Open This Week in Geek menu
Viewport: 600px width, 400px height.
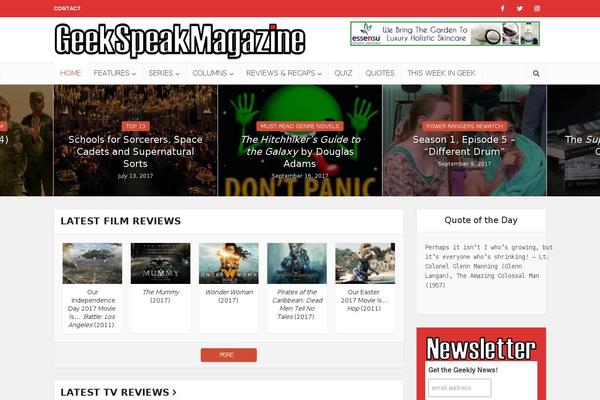tap(441, 73)
